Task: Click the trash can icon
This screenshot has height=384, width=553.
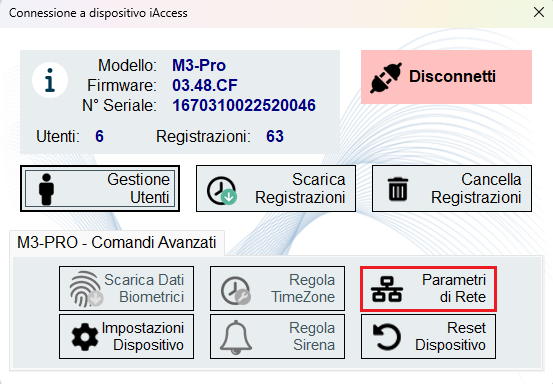Action: pyautogui.click(x=398, y=189)
